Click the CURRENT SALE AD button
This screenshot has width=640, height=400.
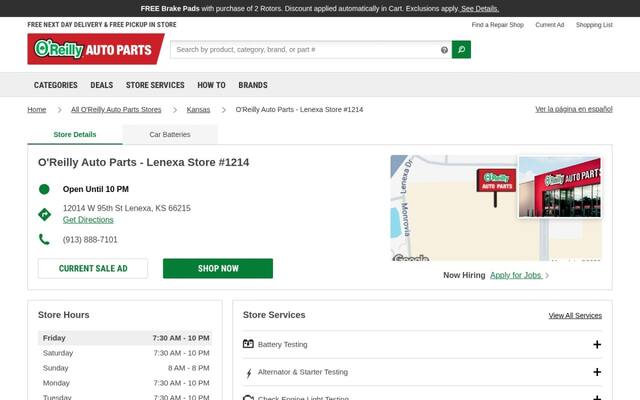93,268
